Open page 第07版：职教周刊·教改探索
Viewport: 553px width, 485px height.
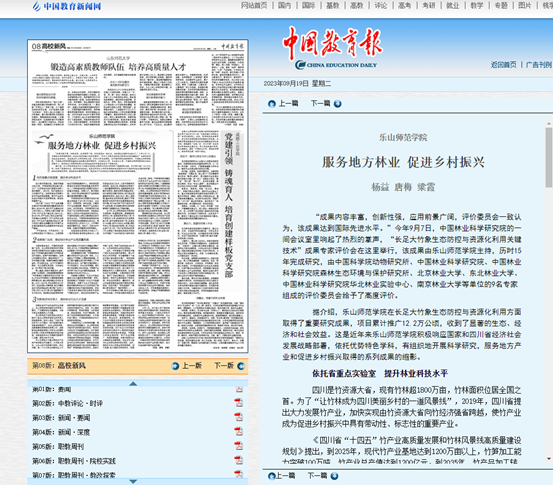tap(74, 475)
